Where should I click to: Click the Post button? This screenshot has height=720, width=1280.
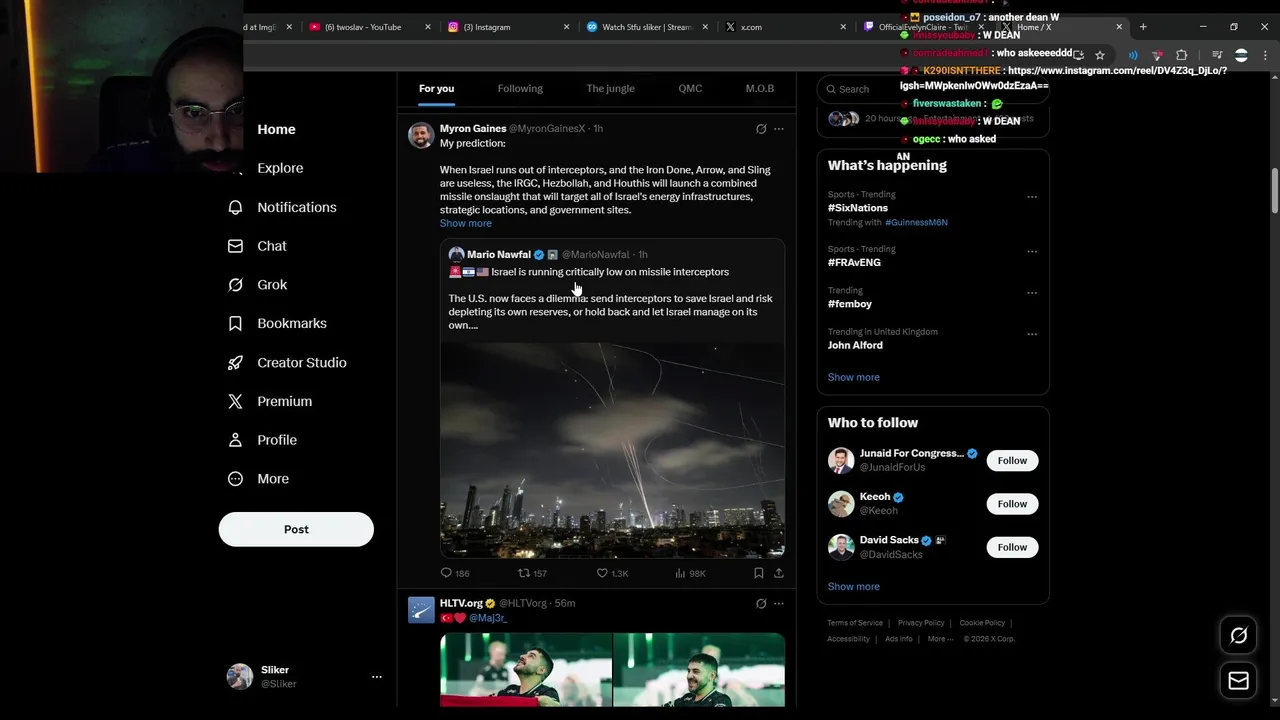[x=296, y=529]
